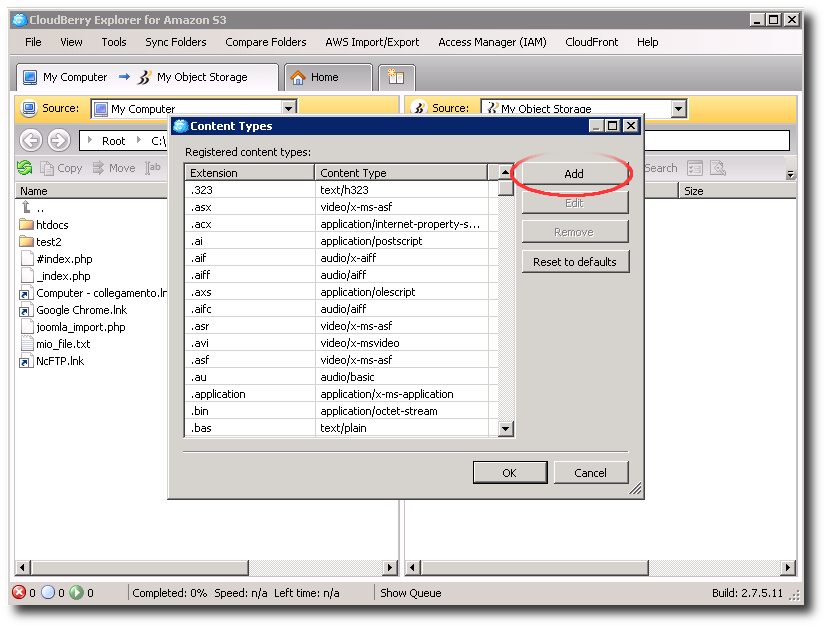
Task: Click the Extension column header
Action: [249, 172]
